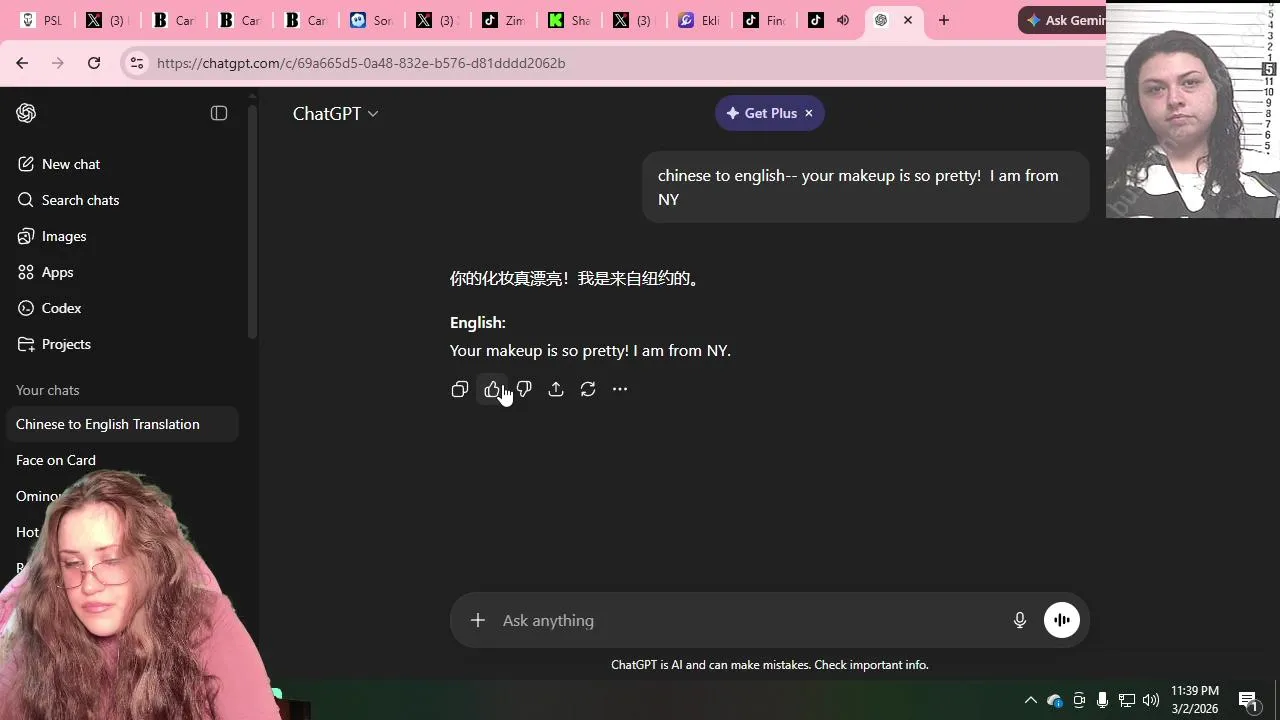Copy the response with the copy icon
This screenshot has width=1280, height=720.
[460, 389]
